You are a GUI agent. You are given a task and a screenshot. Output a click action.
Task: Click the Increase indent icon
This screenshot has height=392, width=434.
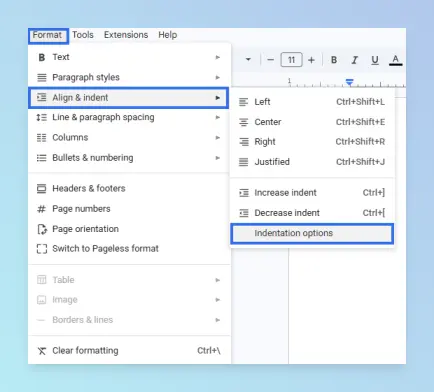[x=244, y=193]
